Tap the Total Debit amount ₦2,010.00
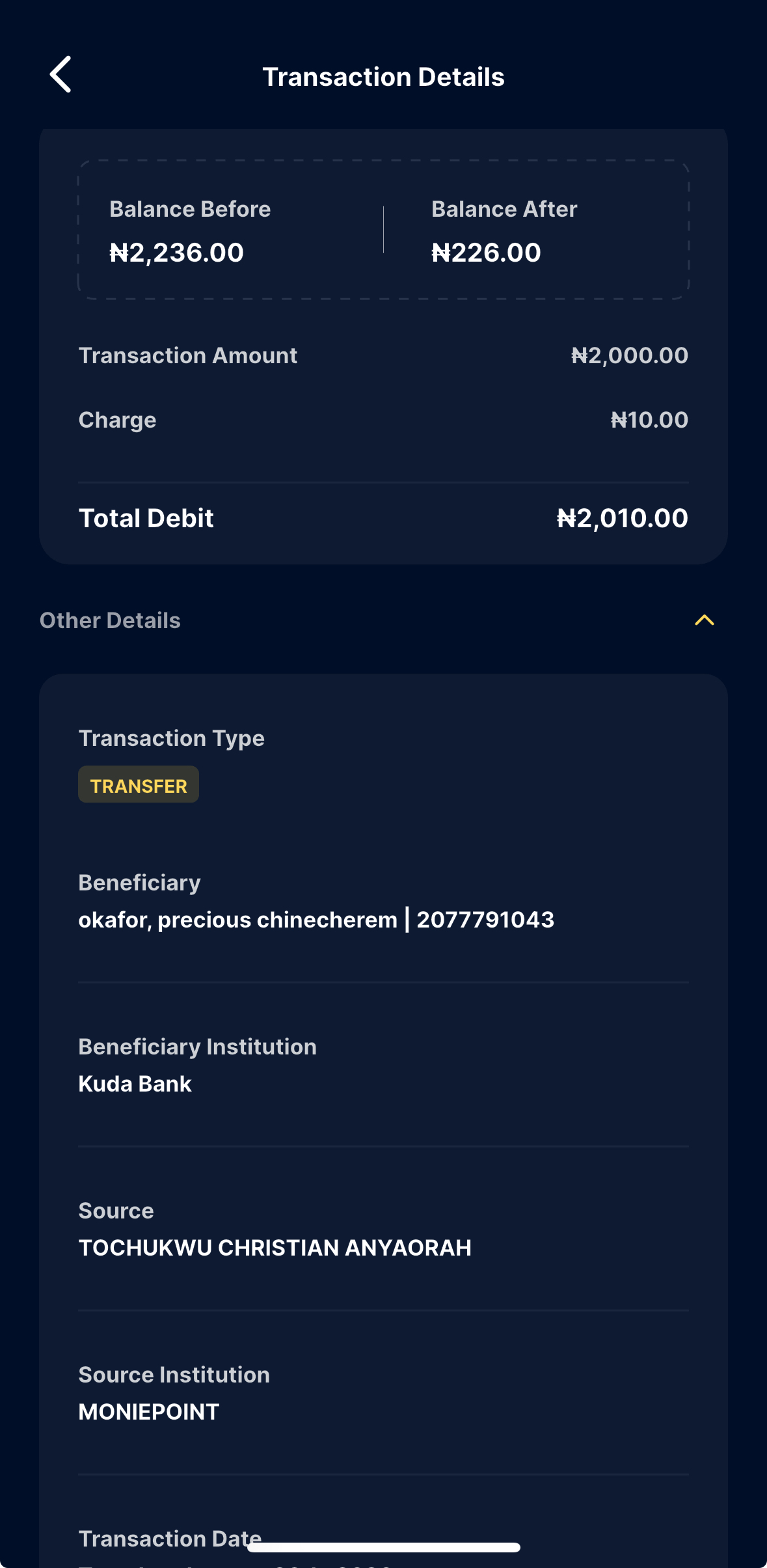This screenshot has width=767, height=1568. pyautogui.click(x=622, y=518)
